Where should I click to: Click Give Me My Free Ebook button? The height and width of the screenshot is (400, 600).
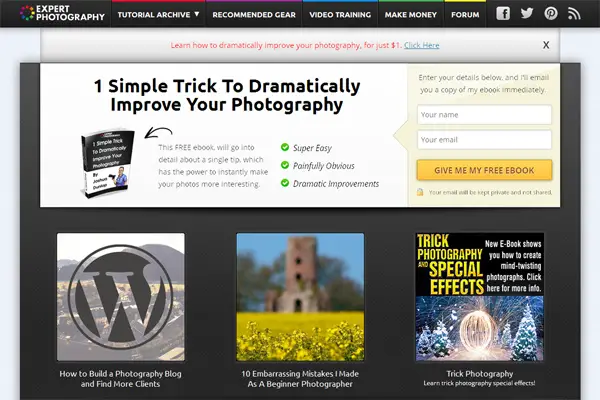(x=484, y=170)
